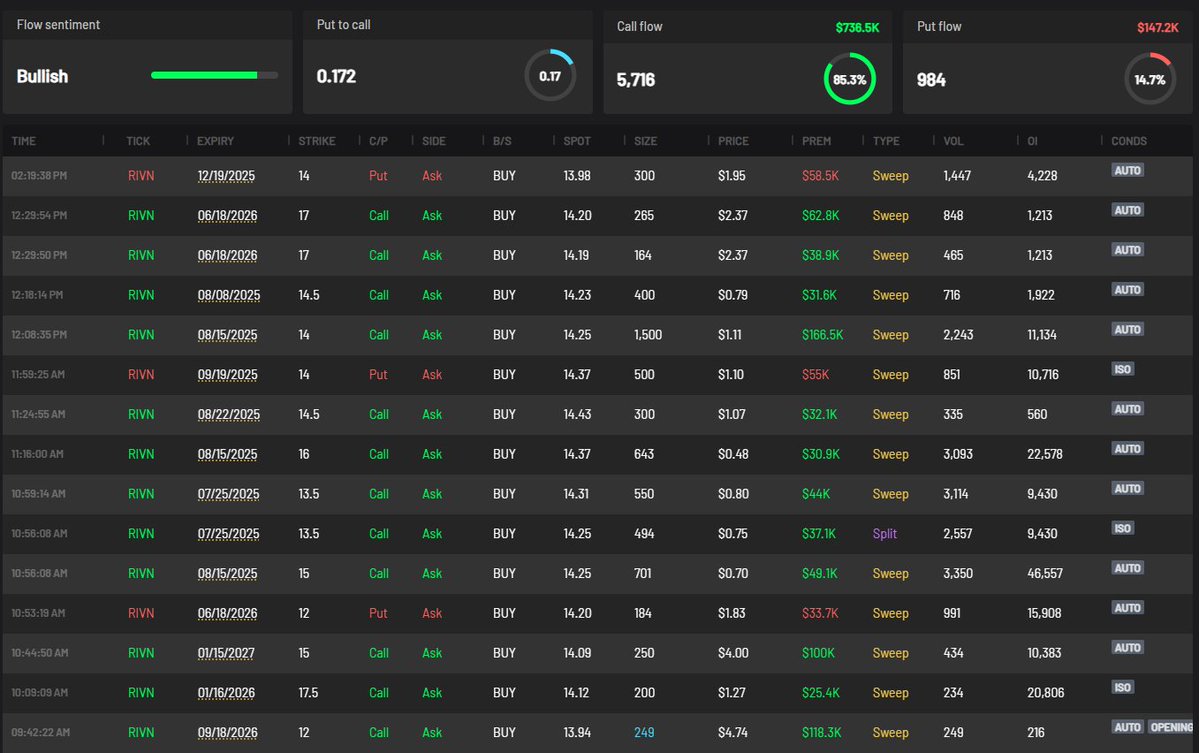The height and width of the screenshot is (753, 1199).
Task: Click RIVN ticker in 10:53:19 AM row
Action: pyautogui.click(x=141, y=613)
